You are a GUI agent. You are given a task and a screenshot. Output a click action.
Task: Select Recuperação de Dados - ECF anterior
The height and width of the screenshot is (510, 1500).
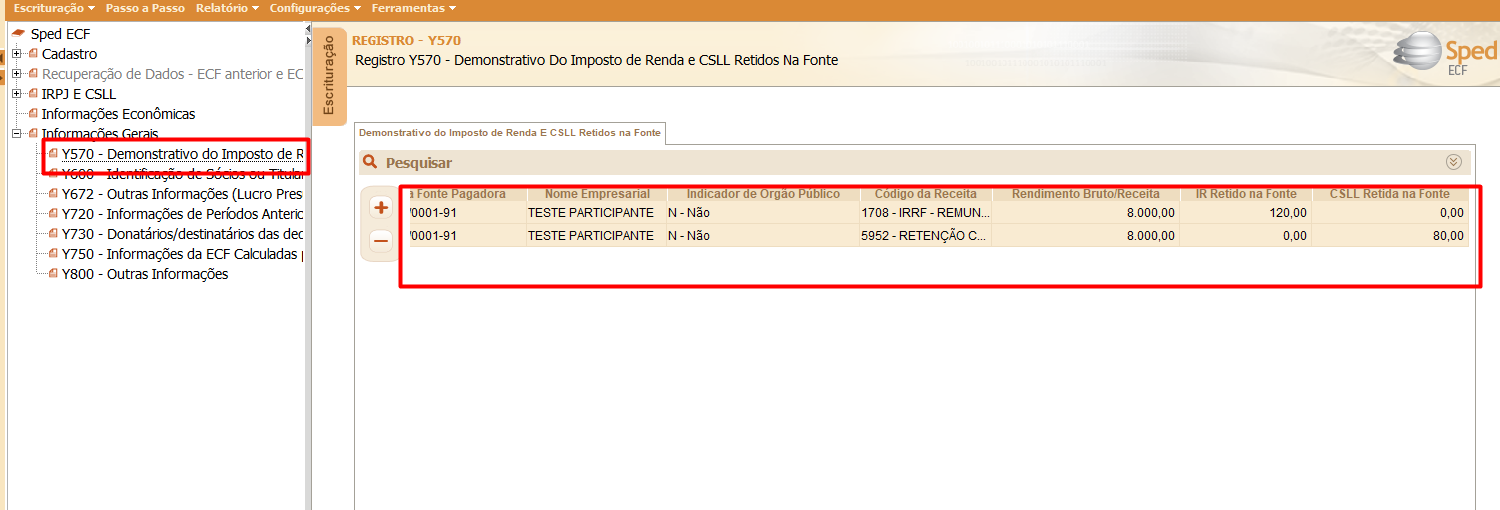click(x=172, y=74)
